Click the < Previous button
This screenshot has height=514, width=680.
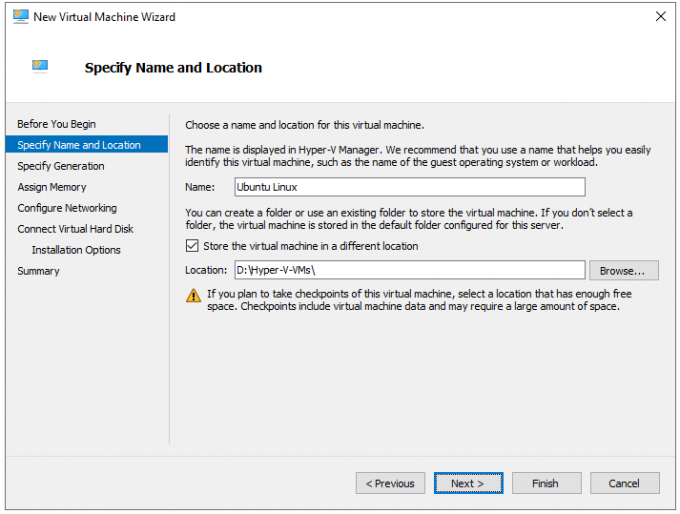(390, 483)
